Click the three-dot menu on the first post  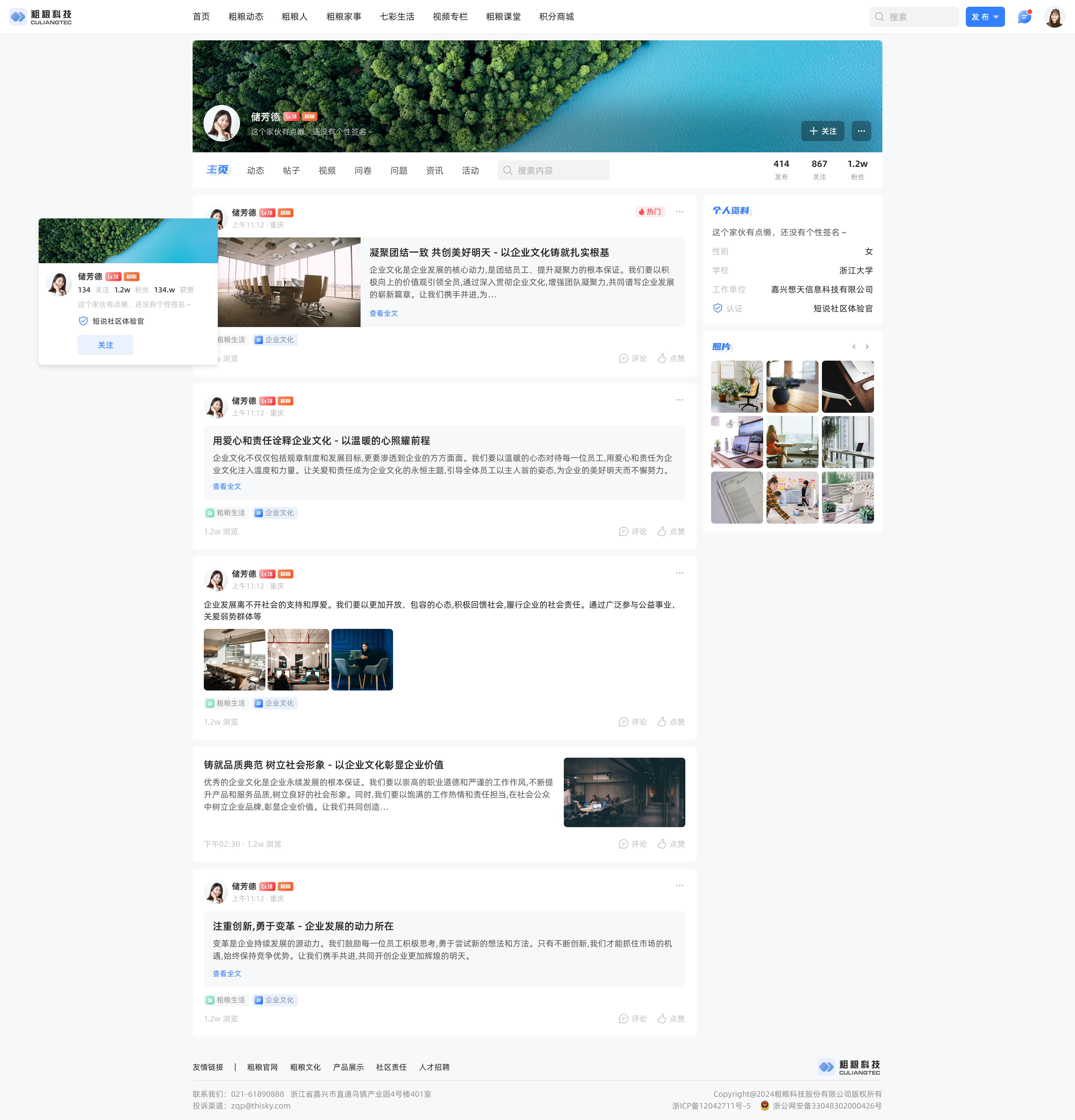(x=679, y=212)
